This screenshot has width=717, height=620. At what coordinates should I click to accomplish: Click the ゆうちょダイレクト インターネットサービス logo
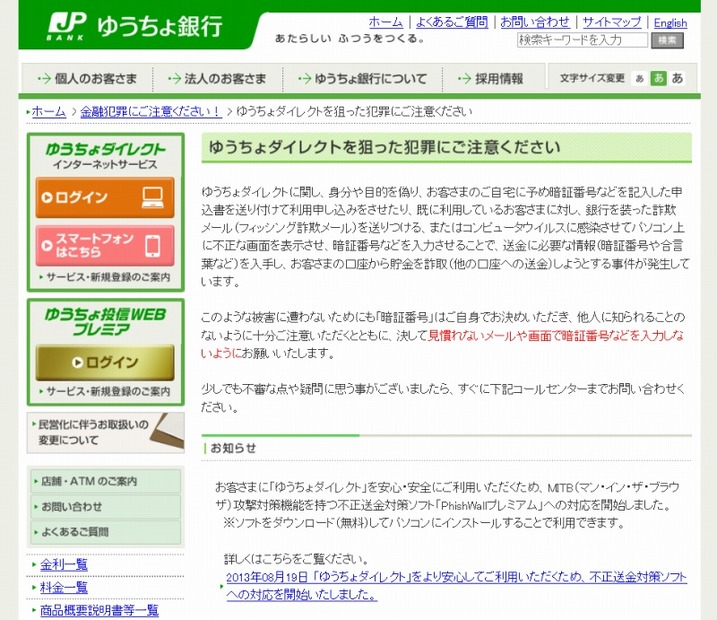pyautogui.click(x=105, y=155)
